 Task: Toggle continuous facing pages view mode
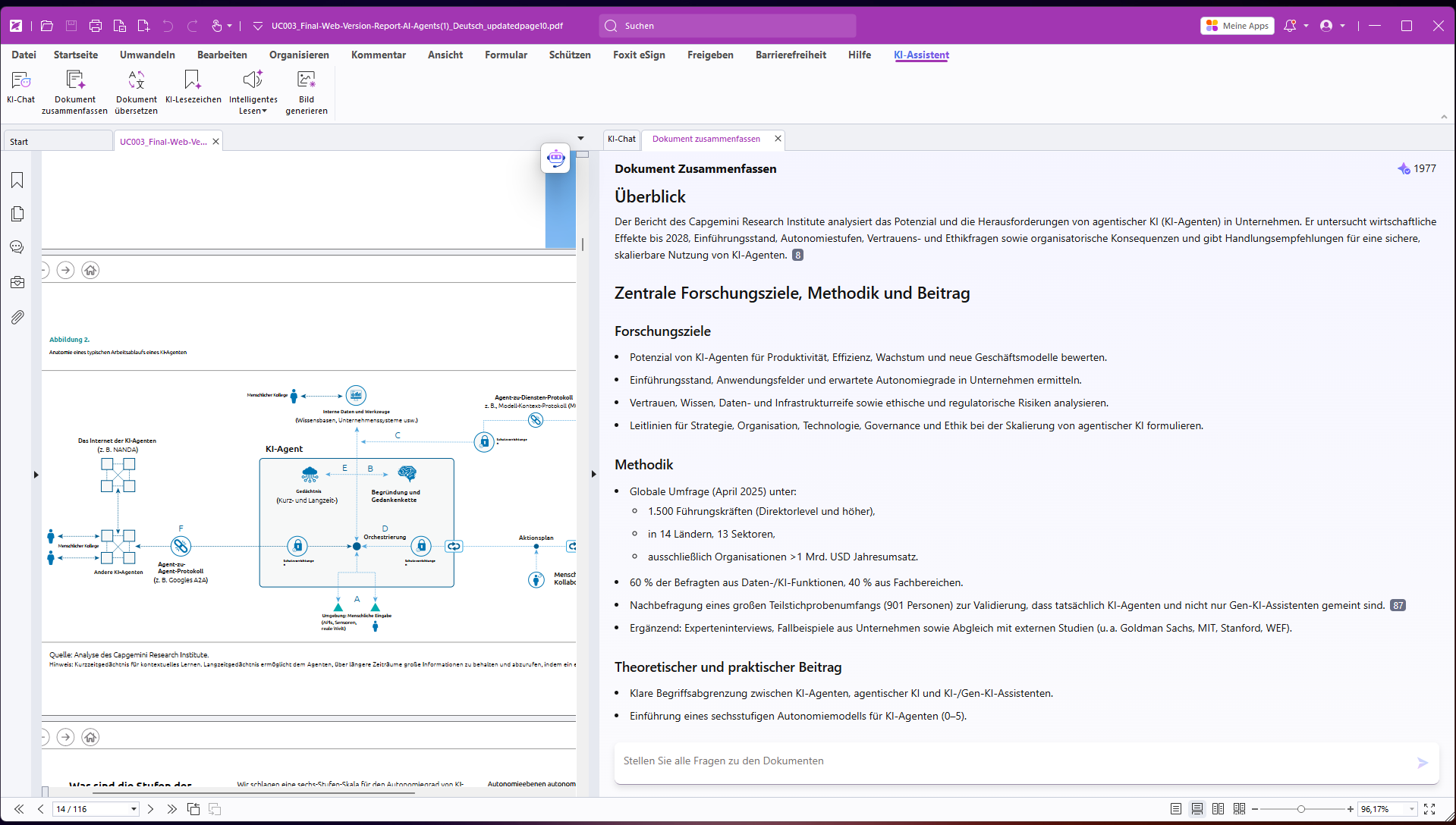(1240, 809)
